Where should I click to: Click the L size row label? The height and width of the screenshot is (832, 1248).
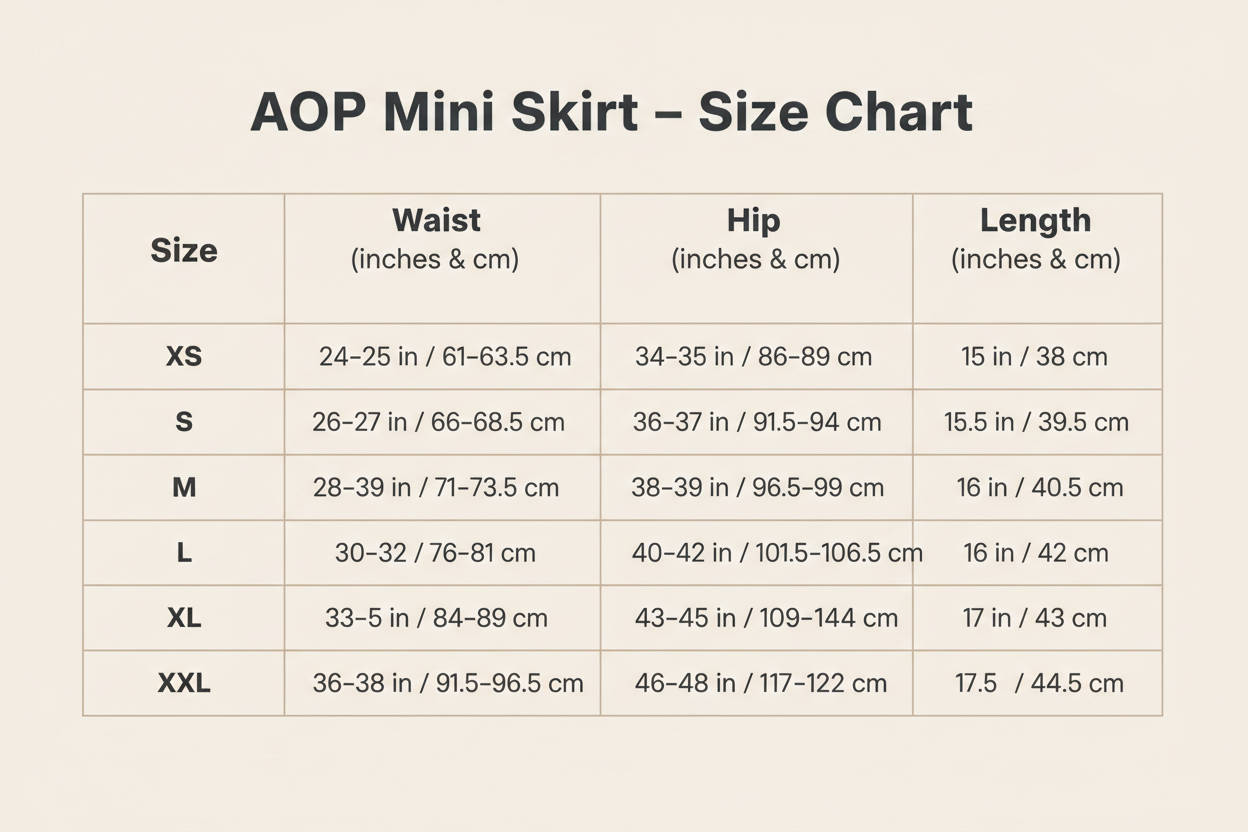coord(184,553)
